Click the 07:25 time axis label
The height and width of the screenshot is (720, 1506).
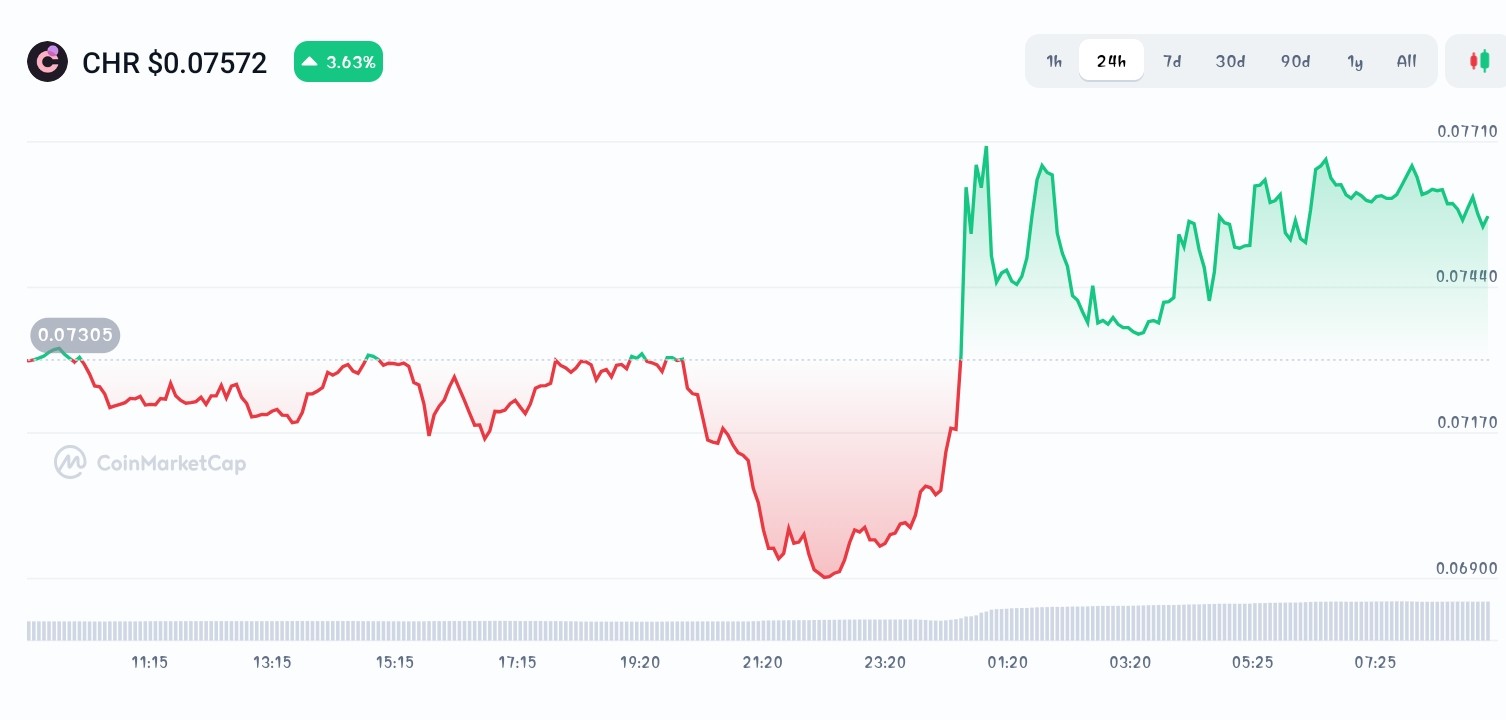click(x=1375, y=662)
